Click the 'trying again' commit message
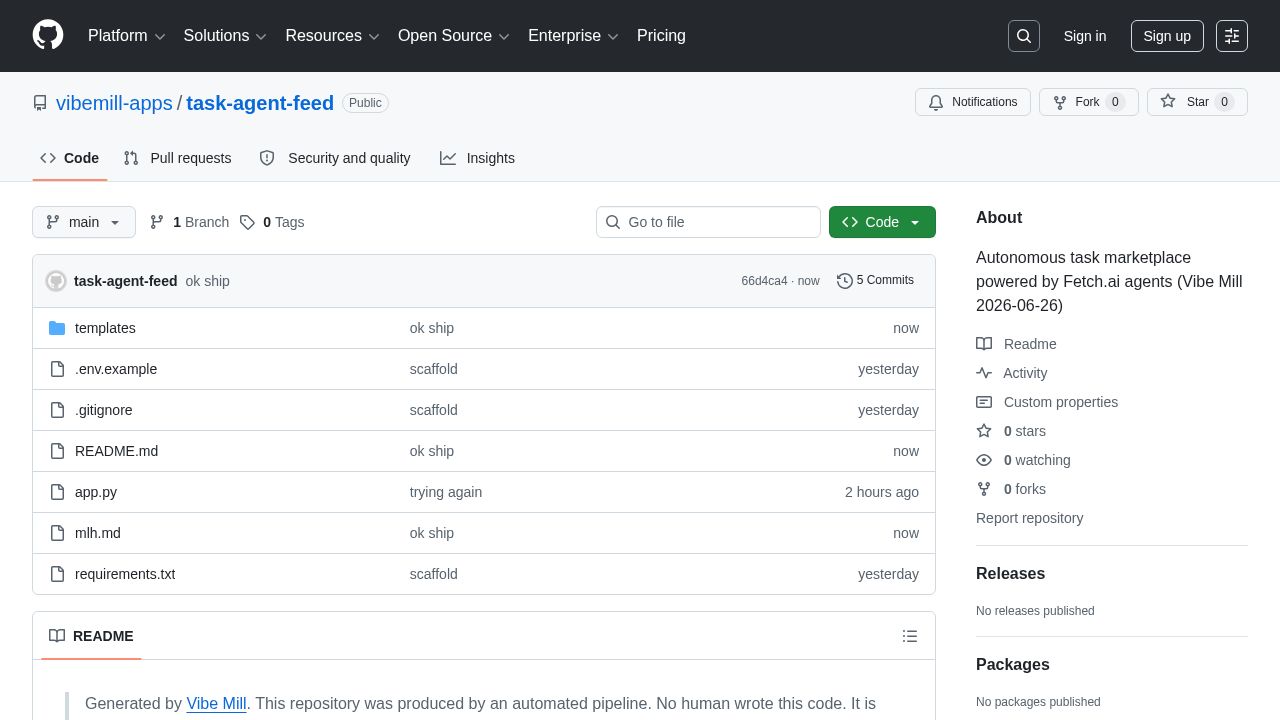 pyautogui.click(x=446, y=492)
